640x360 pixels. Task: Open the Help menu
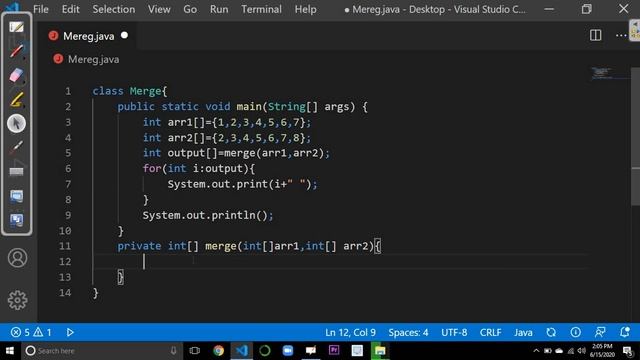point(306,9)
